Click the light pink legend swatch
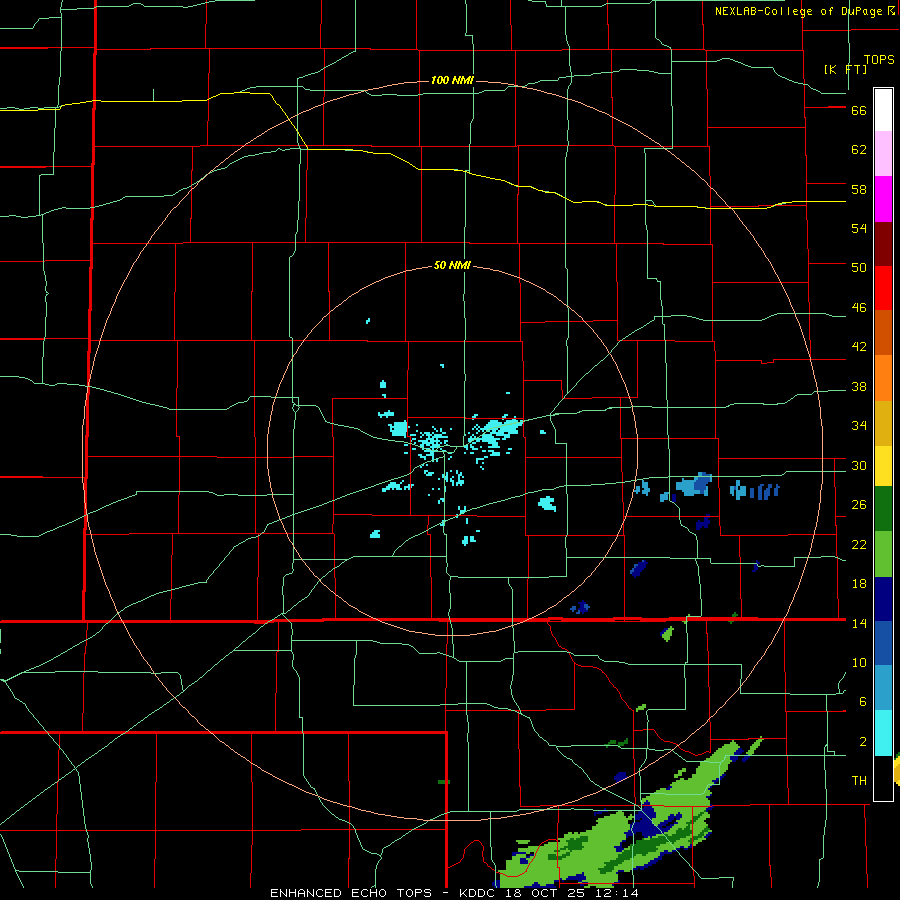 point(883,154)
